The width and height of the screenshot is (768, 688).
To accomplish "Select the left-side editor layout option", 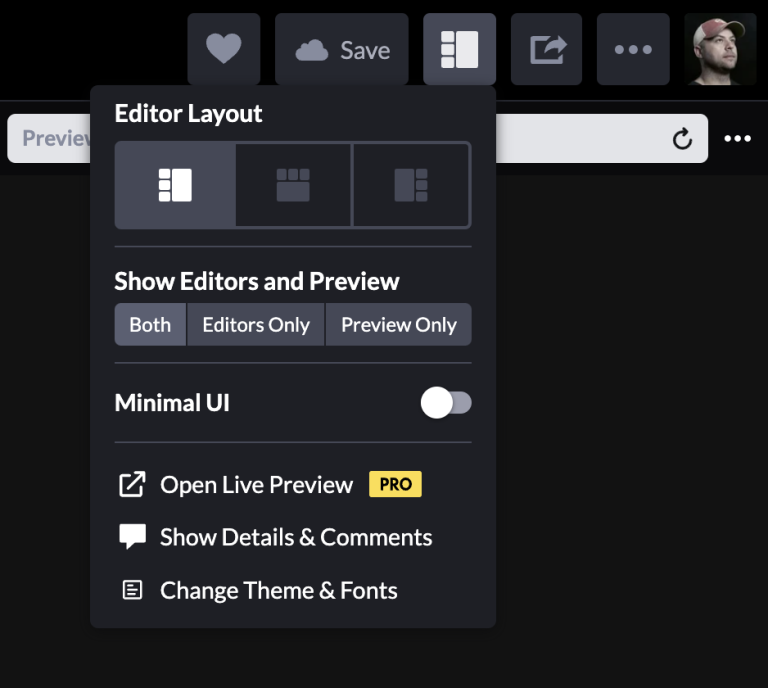I will (175, 185).
